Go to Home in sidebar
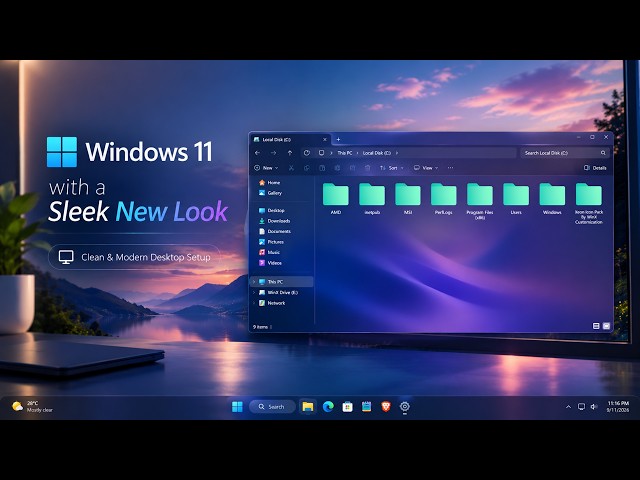This screenshot has height=480, width=640. (269, 182)
